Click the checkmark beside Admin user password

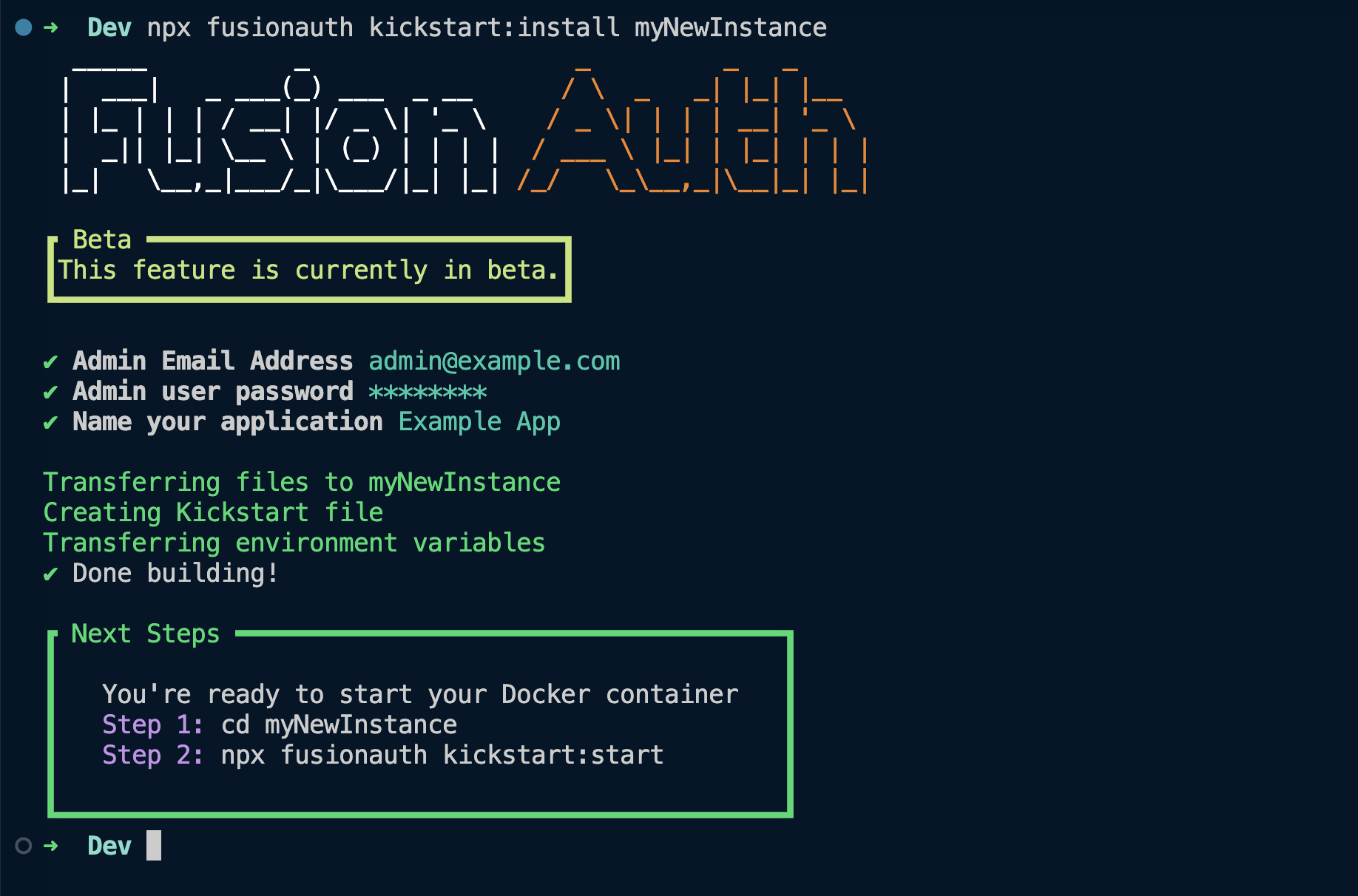click(x=50, y=392)
